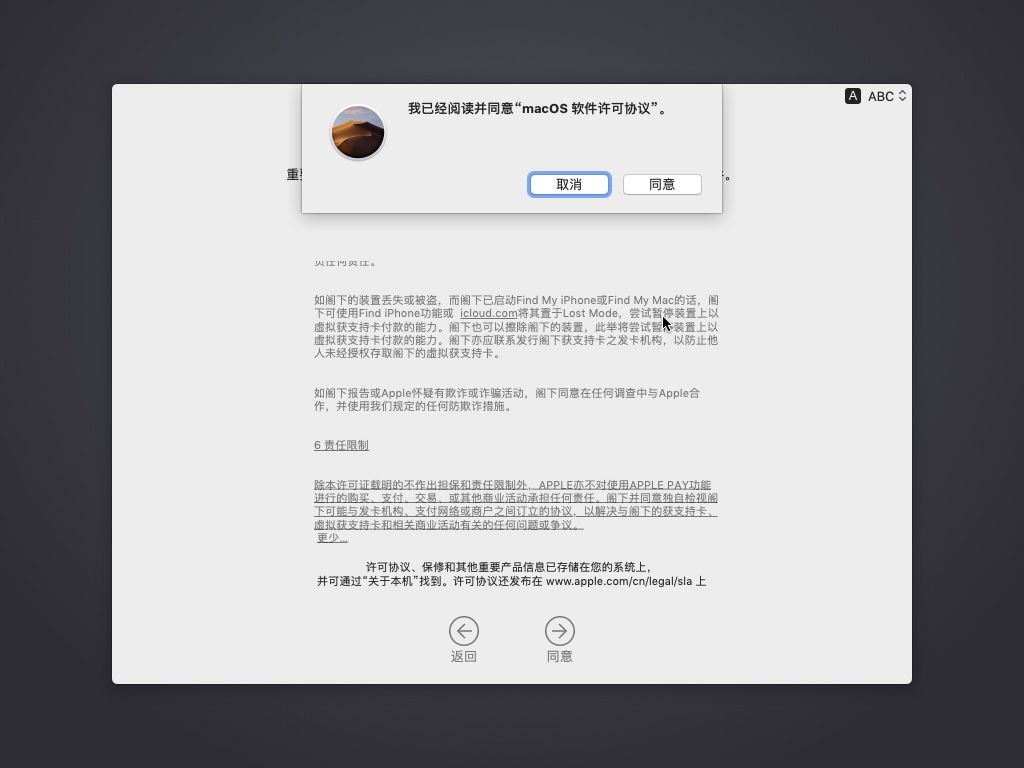Click the paragraph starting "如阁下的装置丢失或被盗"

[x=515, y=326]
